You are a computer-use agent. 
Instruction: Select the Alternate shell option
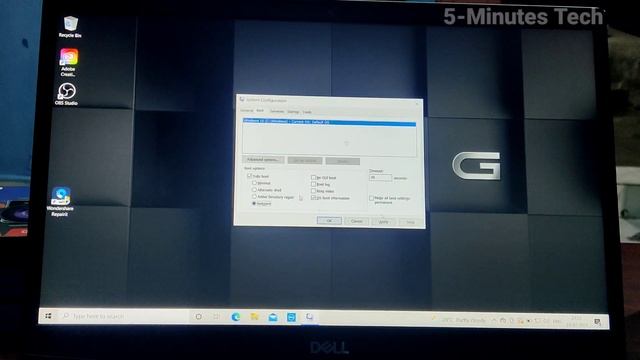point(254,190)
